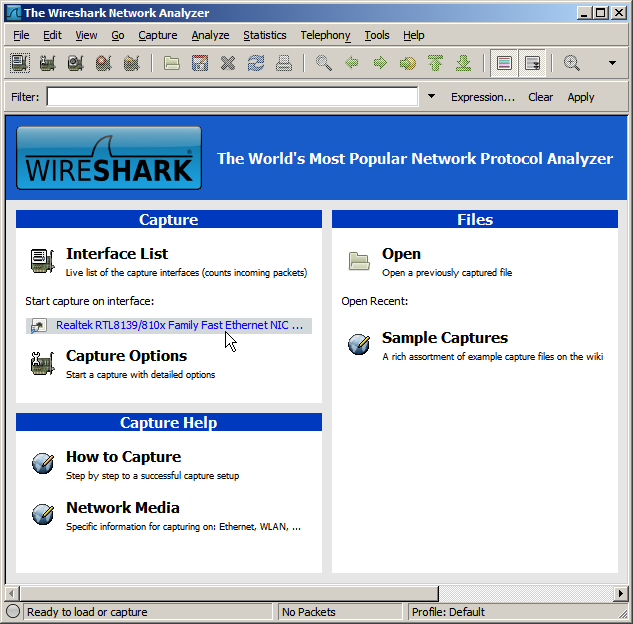Expand the toolbar overflow arrow
This screenshot has width=633, height=624.
point(612,63)
